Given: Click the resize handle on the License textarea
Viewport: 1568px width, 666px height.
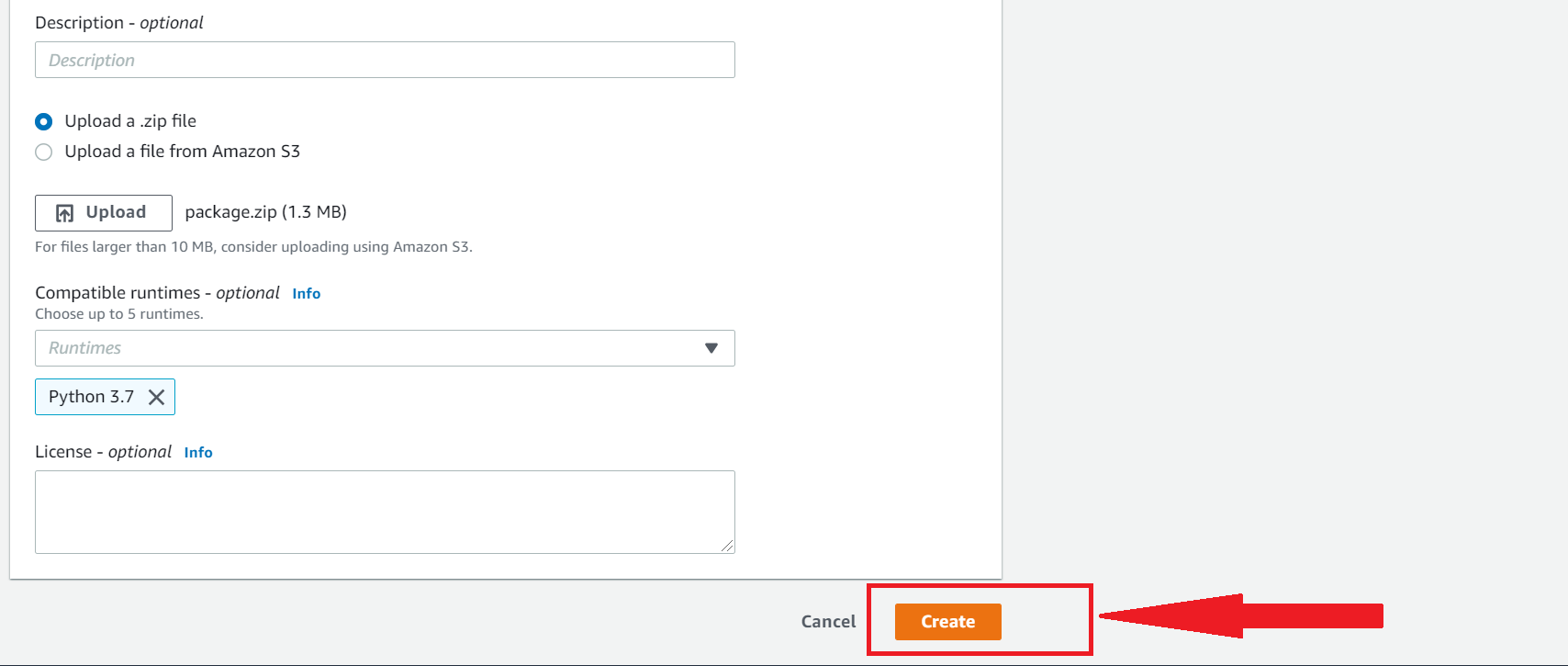Looking at the screenshot, I should 728,546.
